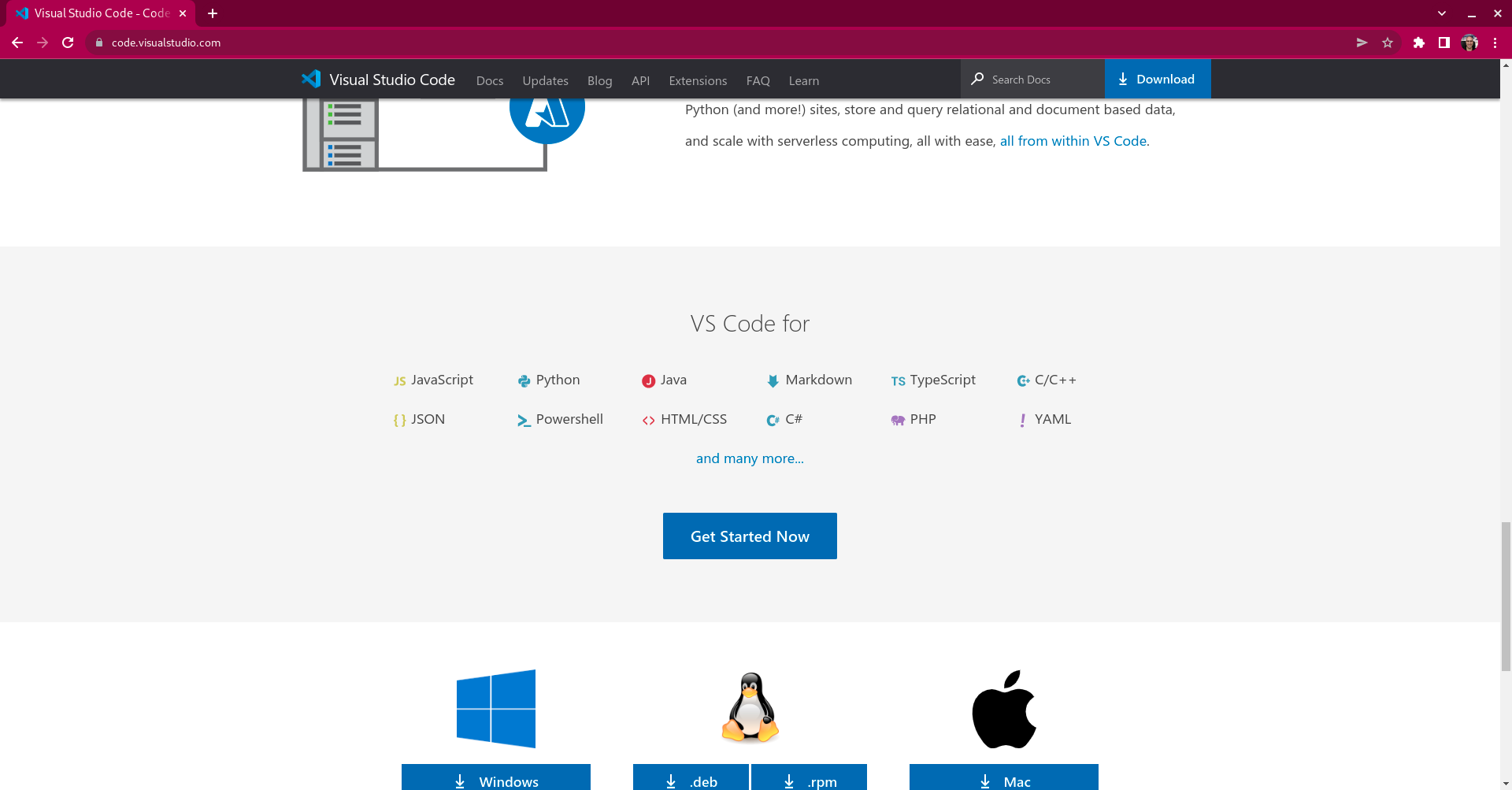Click the page vertical scrollbar thumb
This screenshot has width=1512, height=790.
1506,595
